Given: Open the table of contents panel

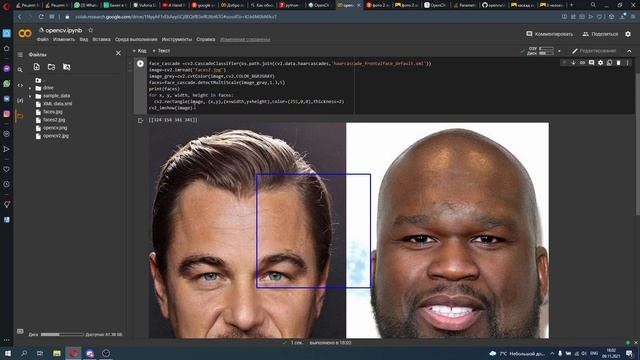Looking at the screenshot, I should (20, 54).
